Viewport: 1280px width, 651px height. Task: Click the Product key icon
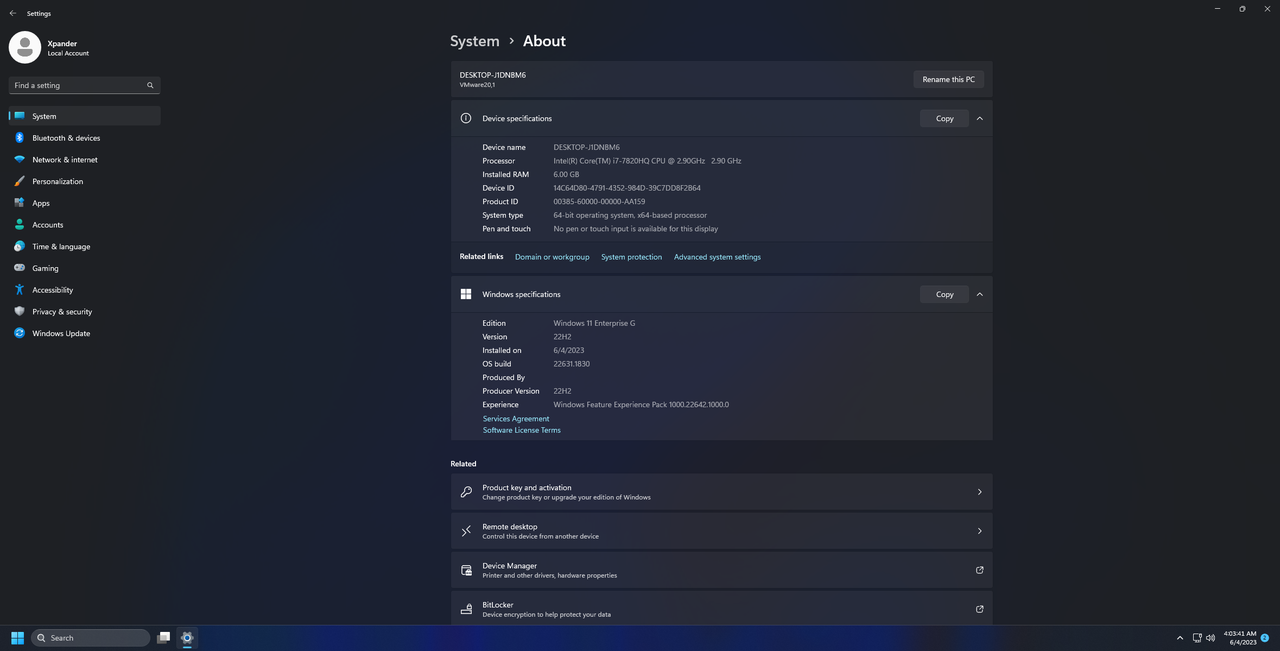click(466, 492)
